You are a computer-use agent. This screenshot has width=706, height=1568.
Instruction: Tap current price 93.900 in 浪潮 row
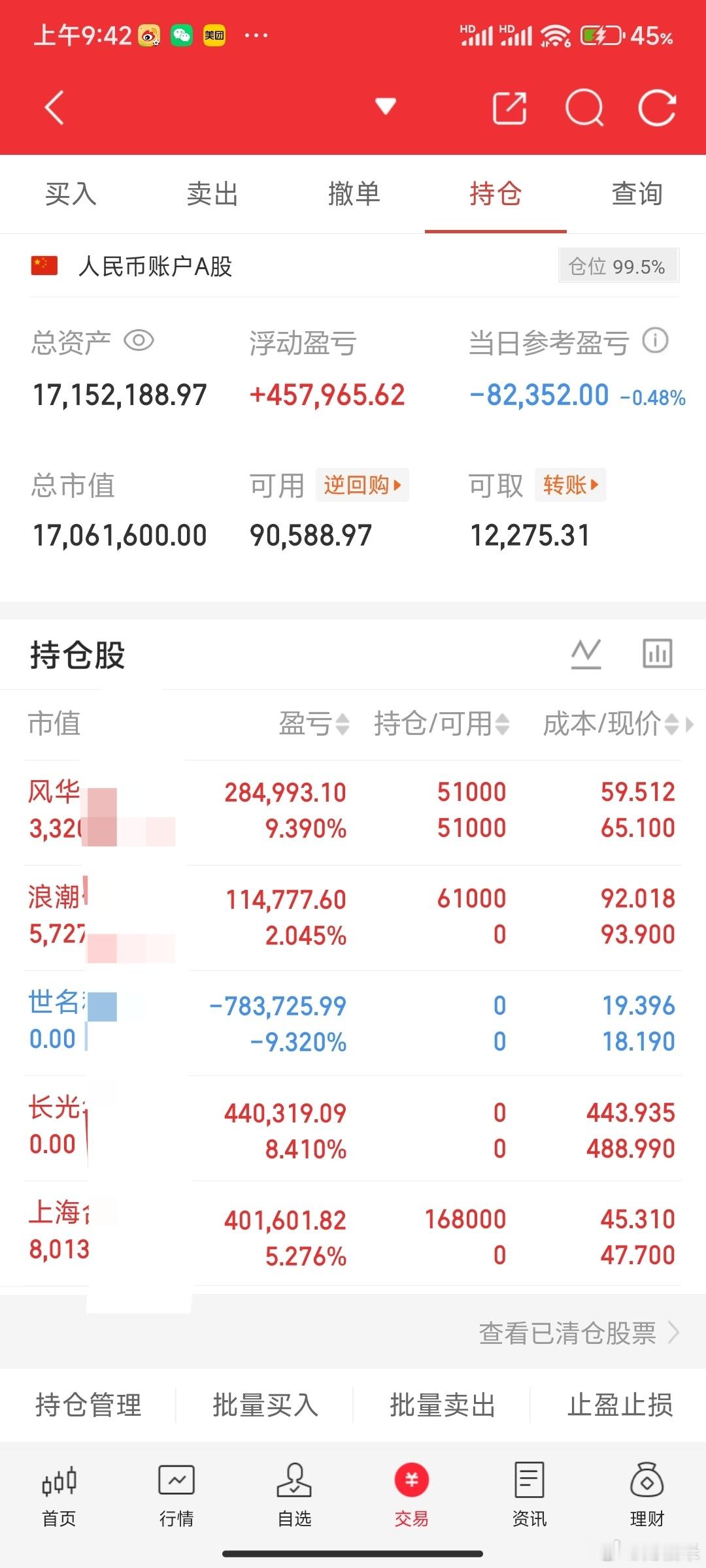tap(637, 934)
